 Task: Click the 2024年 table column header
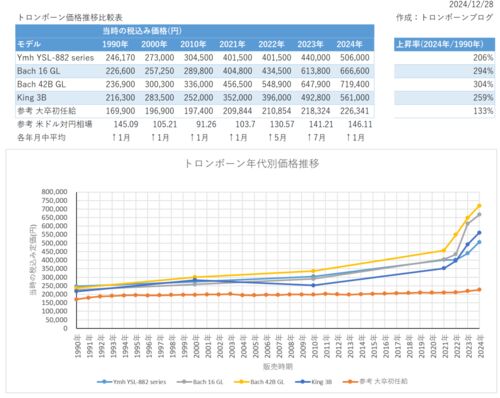(x=349, y=44)
